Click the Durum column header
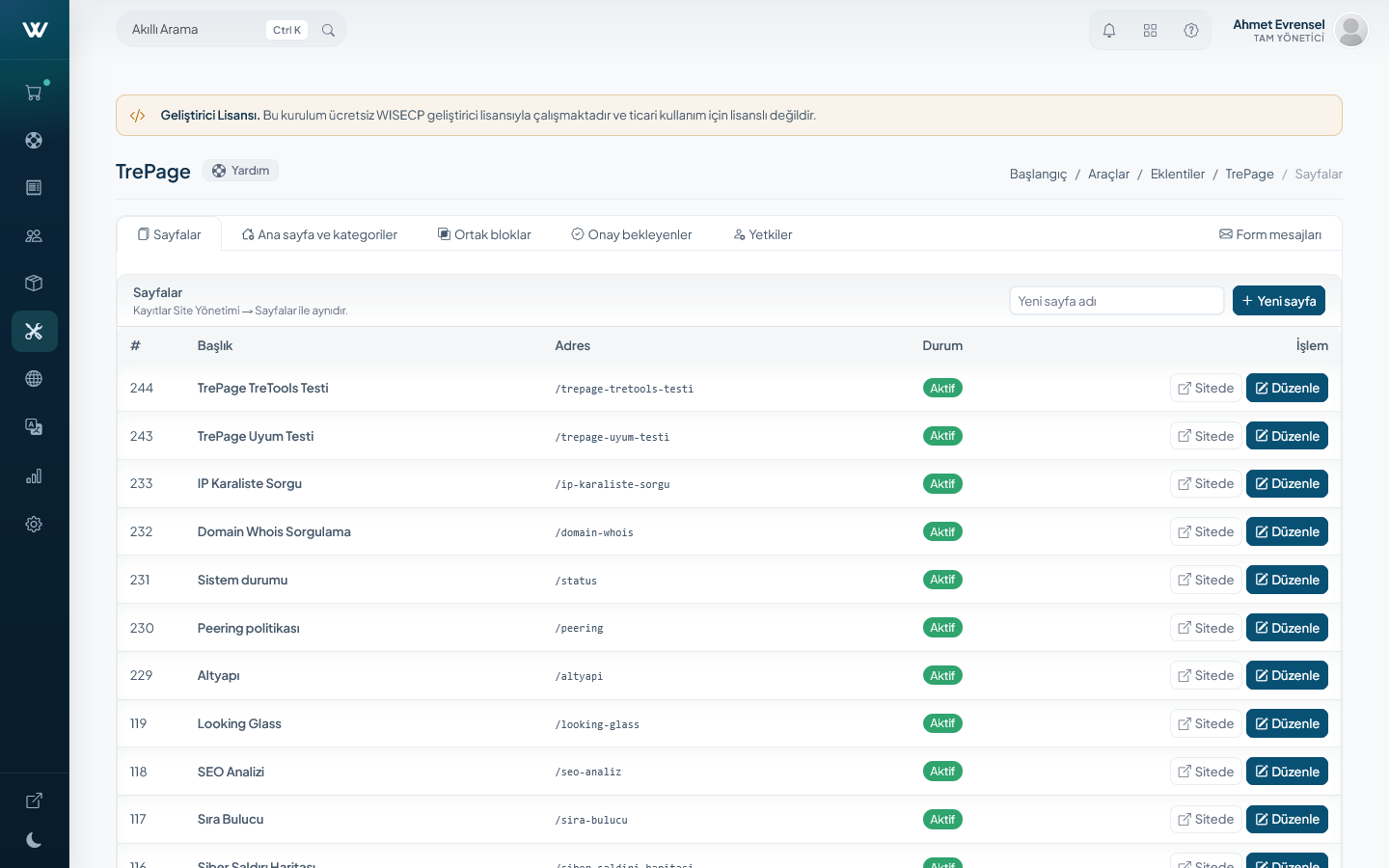The image size is (1389, 868). [x=942, y=345]
